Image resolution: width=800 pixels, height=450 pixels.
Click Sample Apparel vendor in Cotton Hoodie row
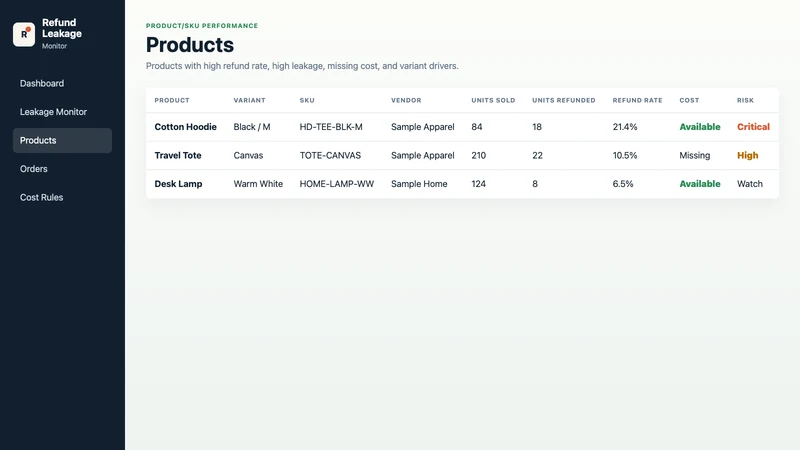[423, 127]
